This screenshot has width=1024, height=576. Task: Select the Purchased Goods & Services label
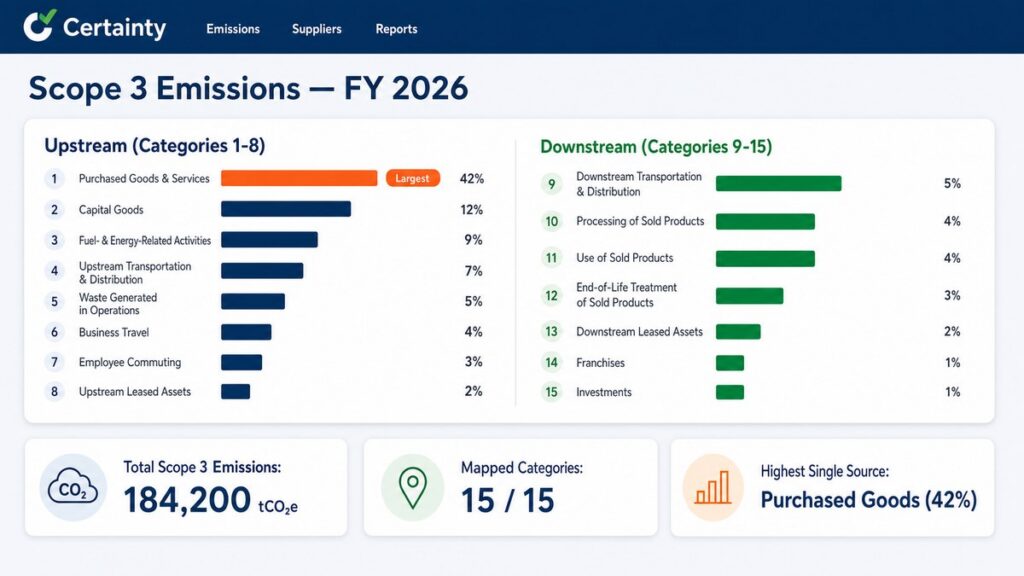pos(144,178)
